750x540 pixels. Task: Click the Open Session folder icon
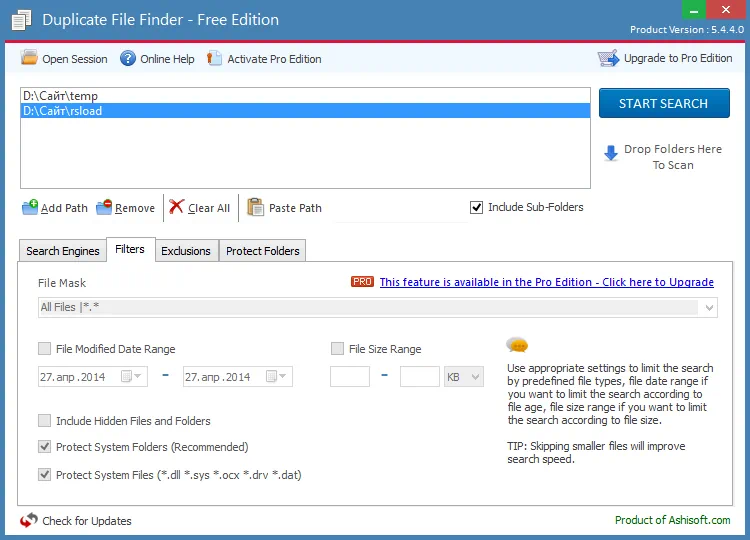coord(29,58)
